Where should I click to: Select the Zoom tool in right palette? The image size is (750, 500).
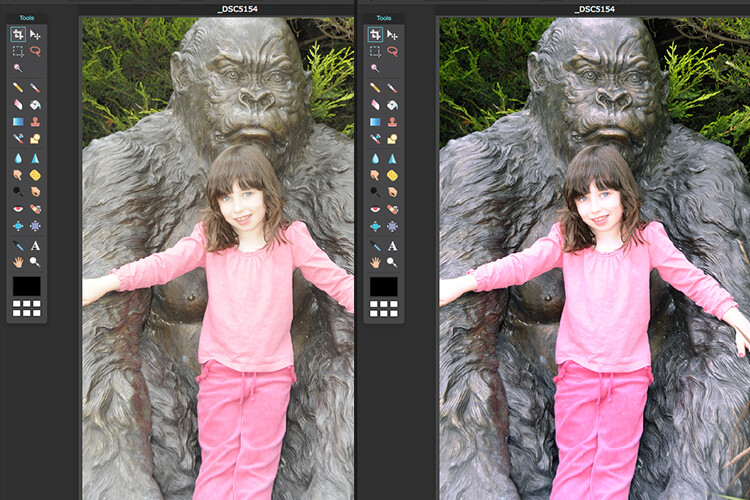point(392,262)
